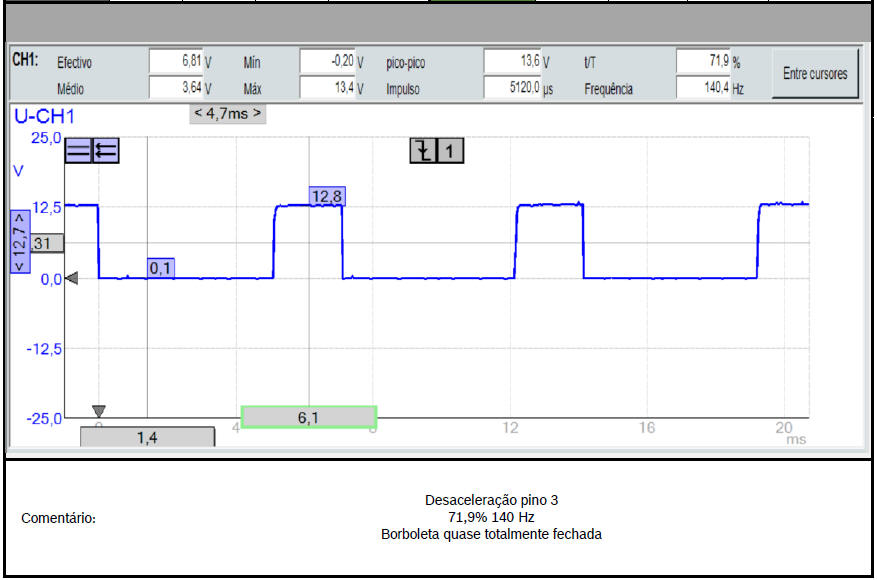Select the 1,4 cursor position slider
This screenshot has width=877, height=580.
[147, 437]
